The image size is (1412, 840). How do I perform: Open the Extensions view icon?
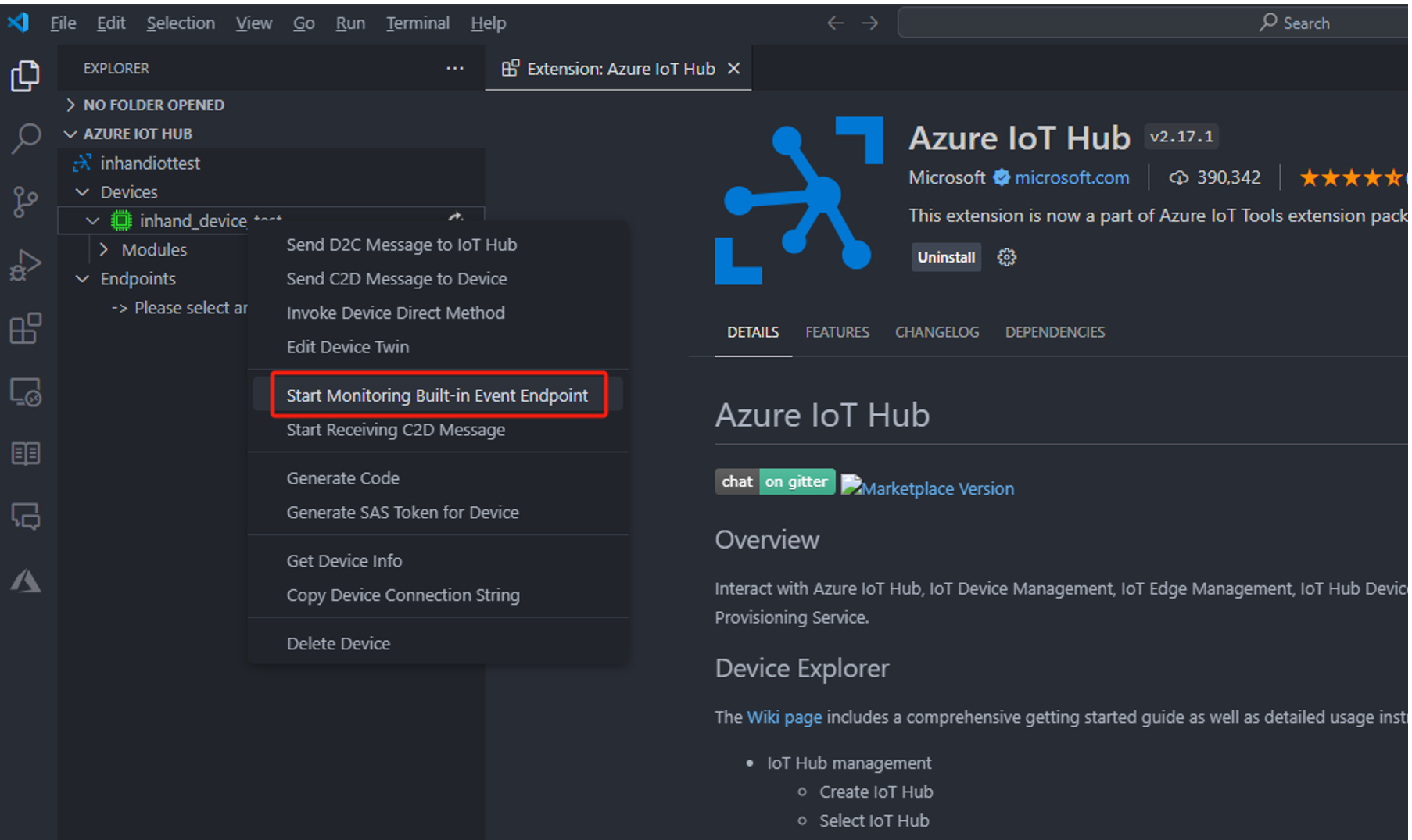25,328
